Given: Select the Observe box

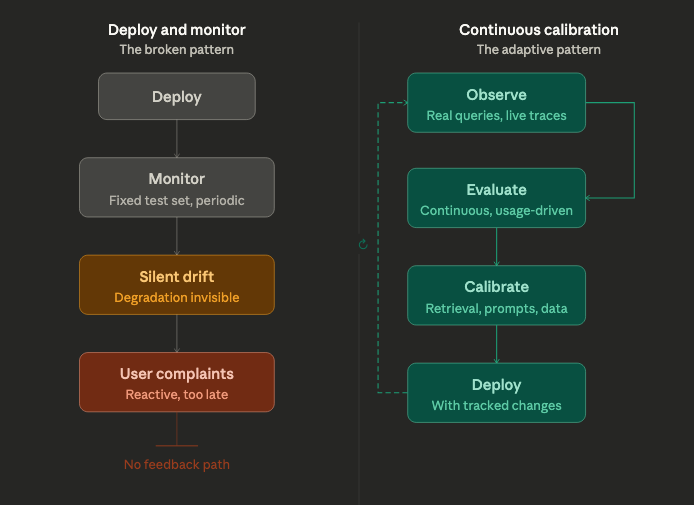Looking at the screenshot, I should (496, 103).
